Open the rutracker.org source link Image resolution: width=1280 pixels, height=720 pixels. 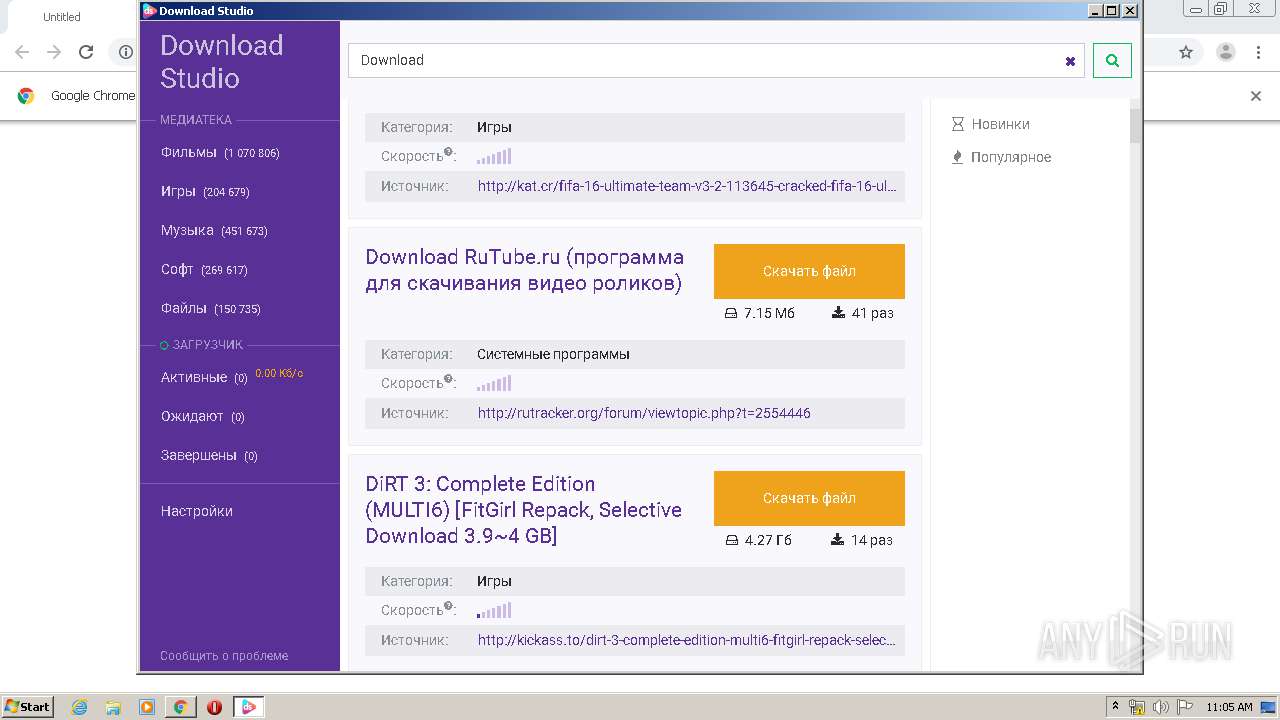click(644, 413)
